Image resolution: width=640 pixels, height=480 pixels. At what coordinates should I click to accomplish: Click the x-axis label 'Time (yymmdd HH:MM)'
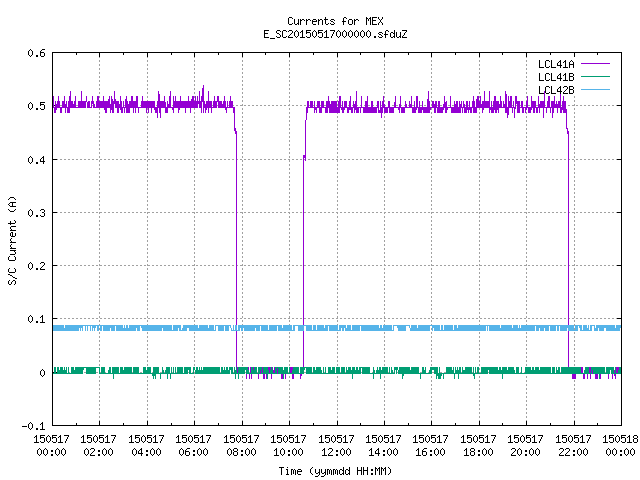pos(335,471)
